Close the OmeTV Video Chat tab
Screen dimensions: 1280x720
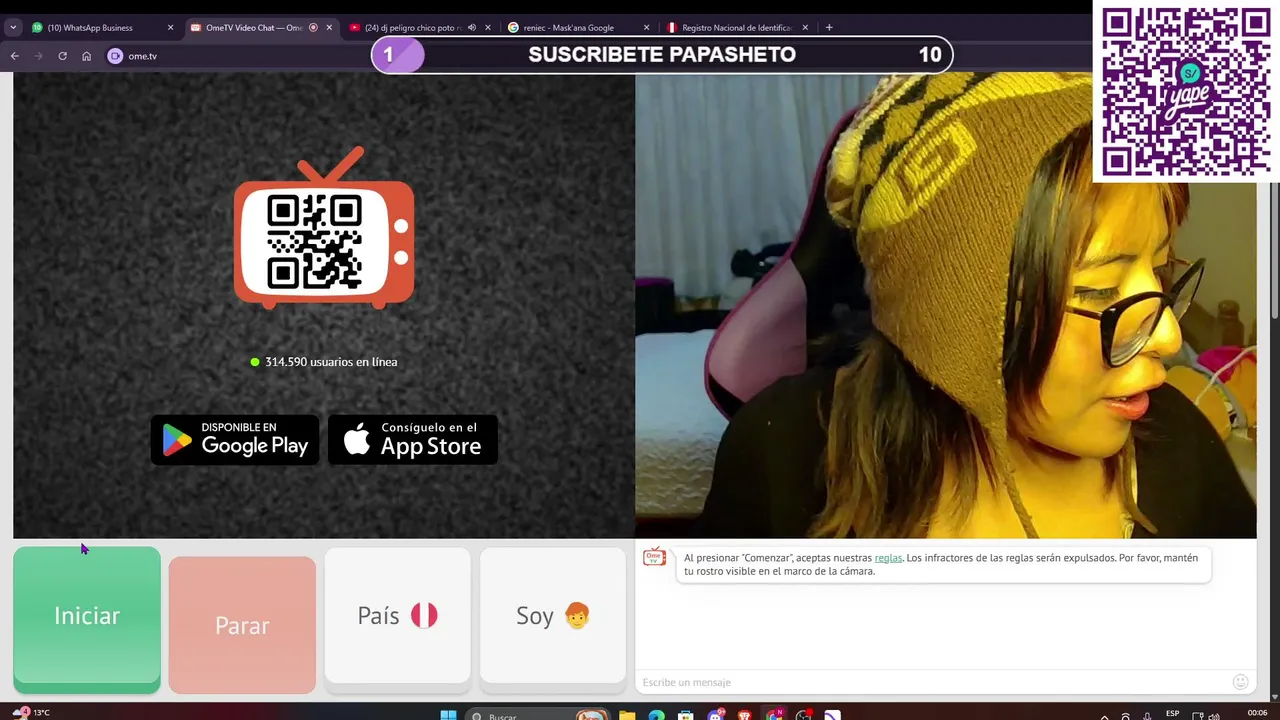pyautogui.click(x=329, y=28)
